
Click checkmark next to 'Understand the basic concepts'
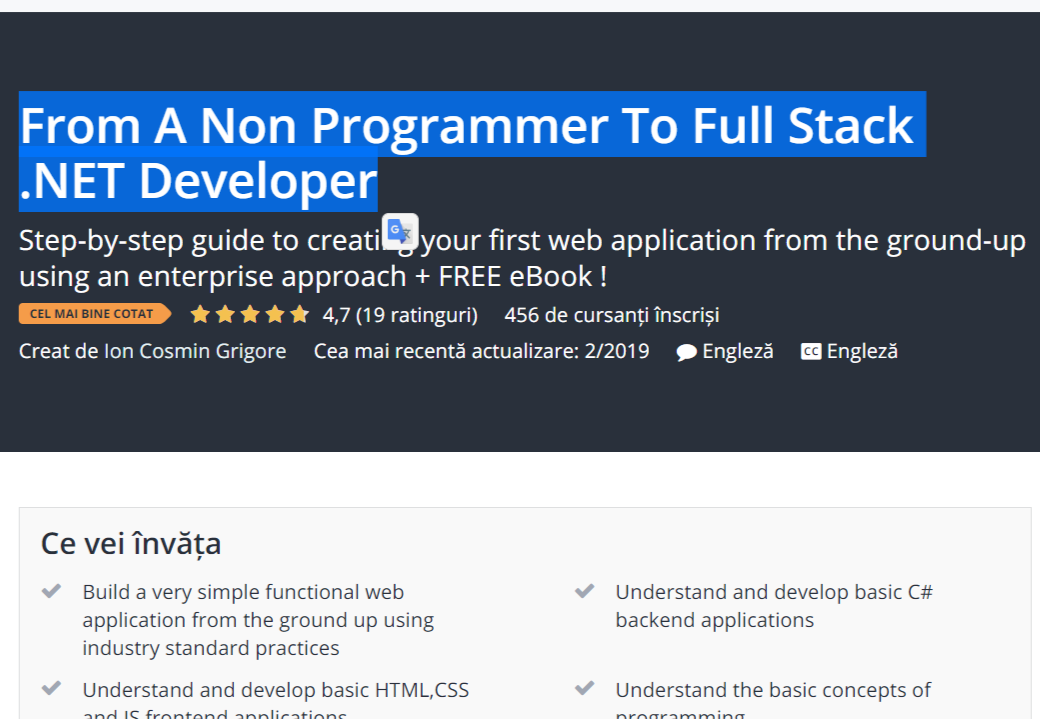click(585, 690)
